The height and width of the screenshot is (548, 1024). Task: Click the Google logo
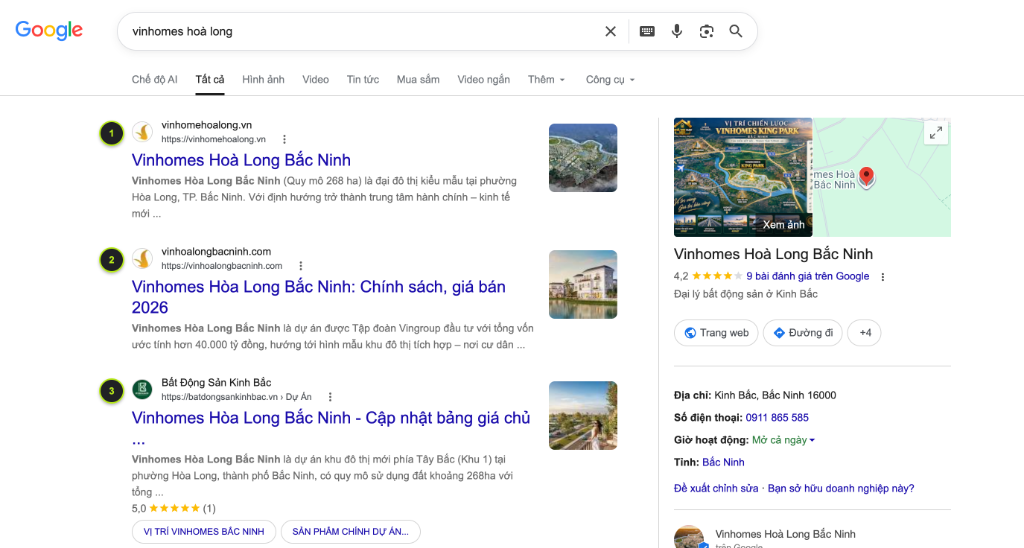click(49, 30)
